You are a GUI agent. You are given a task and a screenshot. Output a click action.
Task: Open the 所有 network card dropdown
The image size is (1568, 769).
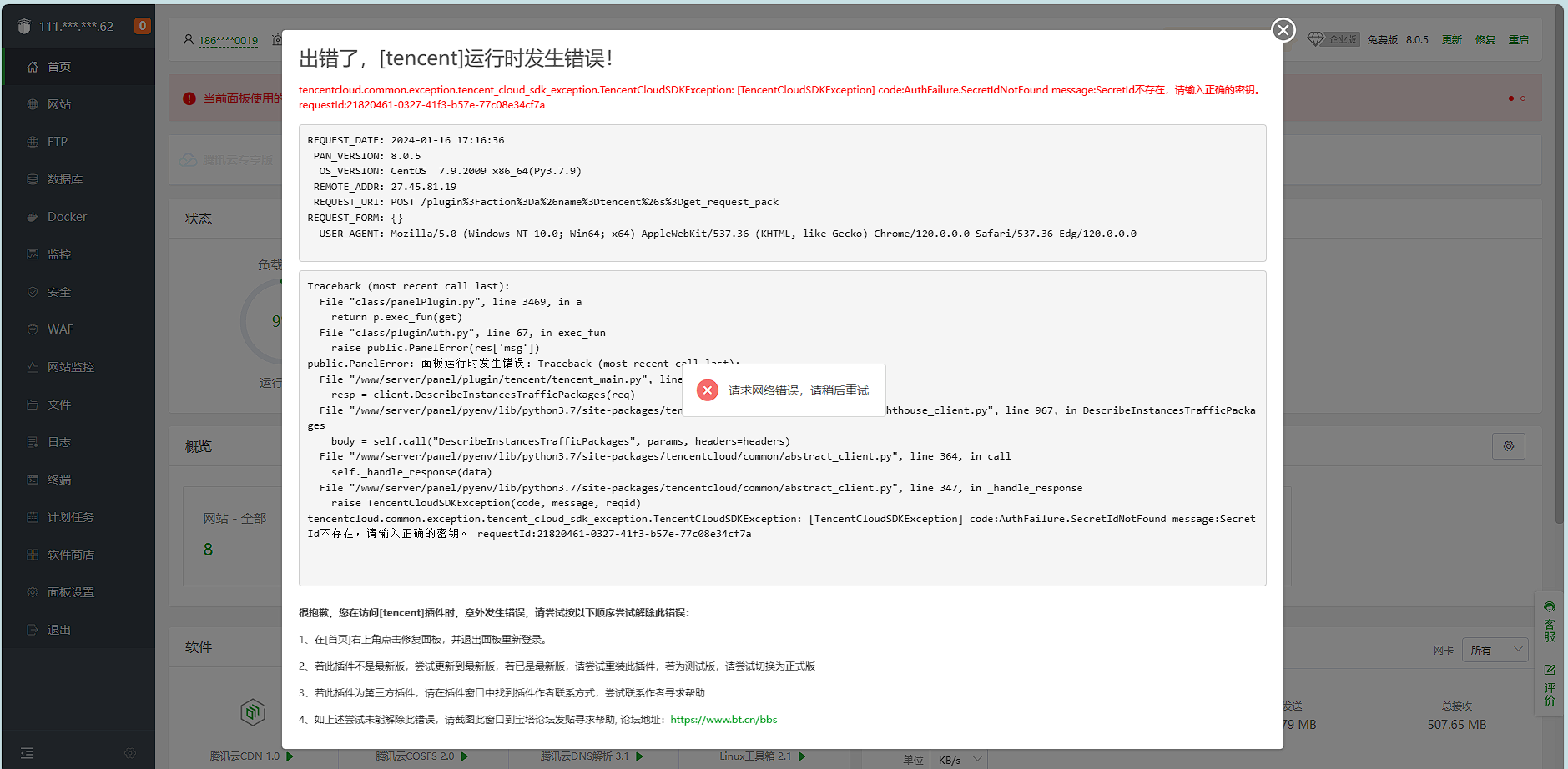[x=1495, y=650]
